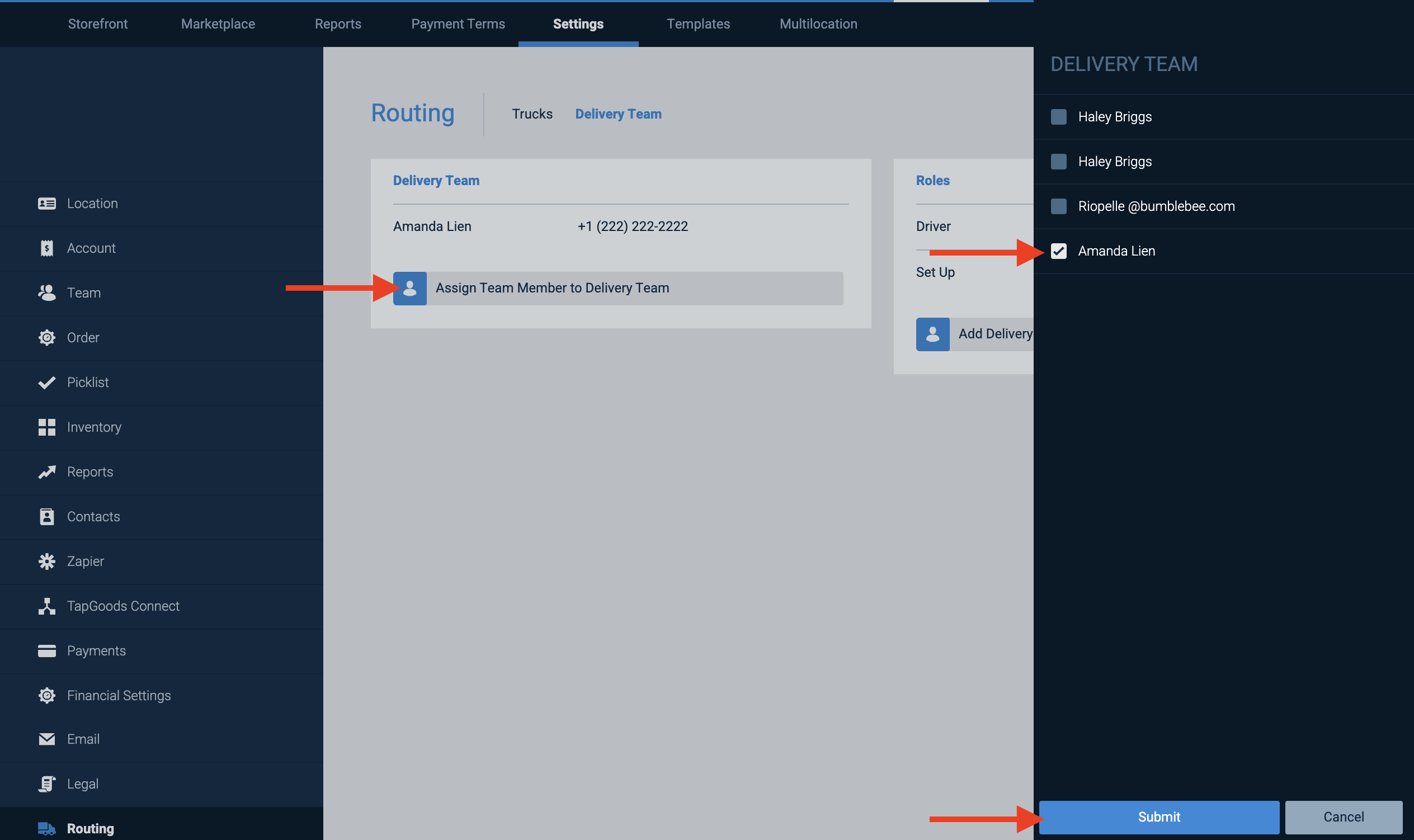Click the Riopelle @bumblebee.com name label

click(x=1156, y=206)
